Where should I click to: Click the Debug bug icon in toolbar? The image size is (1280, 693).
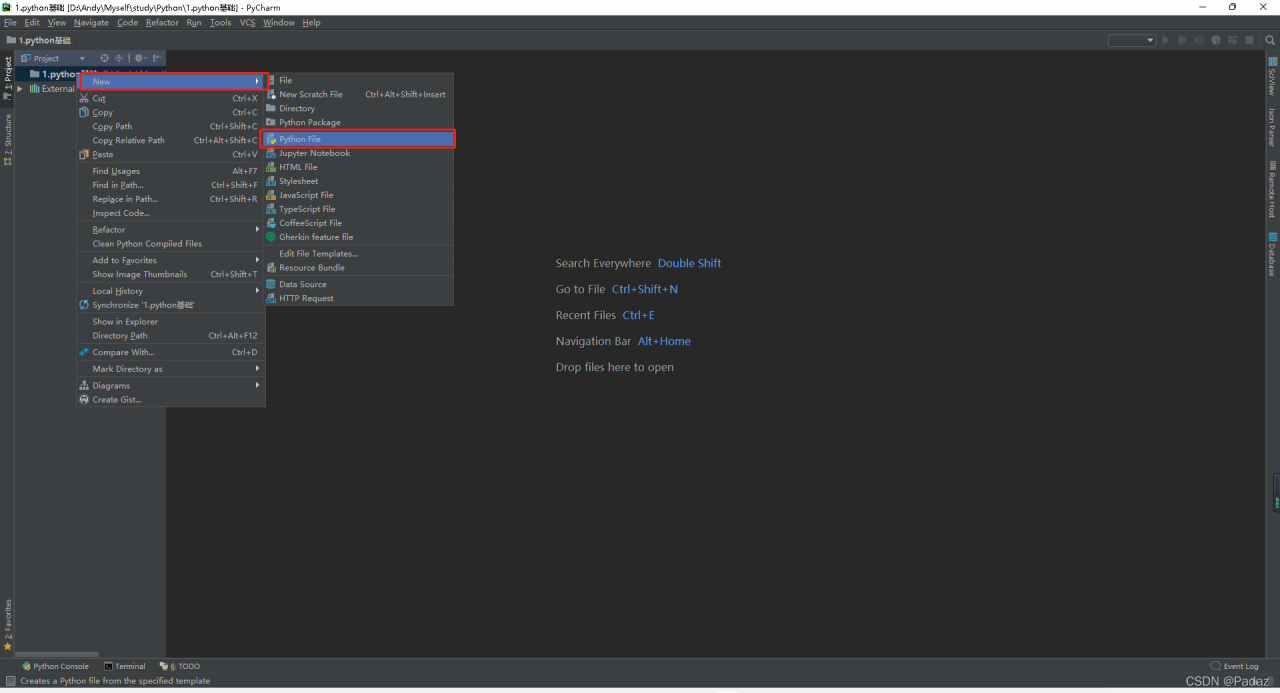1182,40
